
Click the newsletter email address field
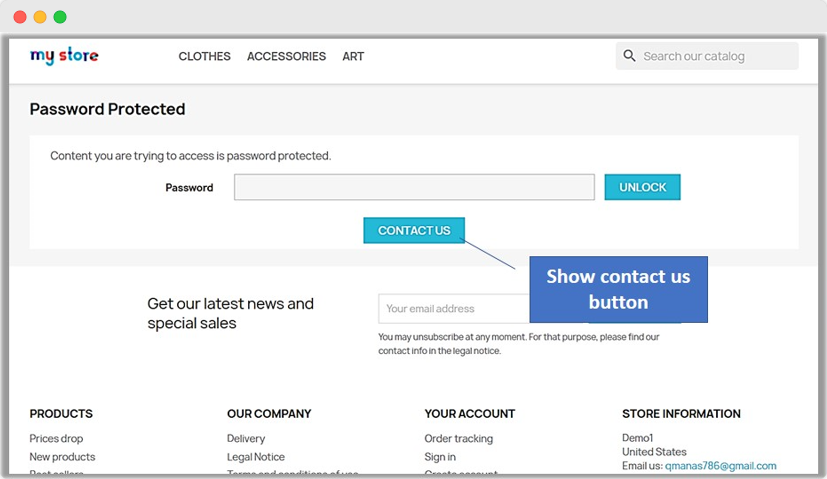[452, 309]
